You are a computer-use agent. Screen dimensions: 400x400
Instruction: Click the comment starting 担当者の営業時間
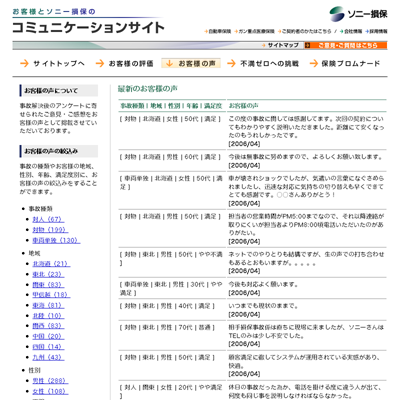pos(306,225)
